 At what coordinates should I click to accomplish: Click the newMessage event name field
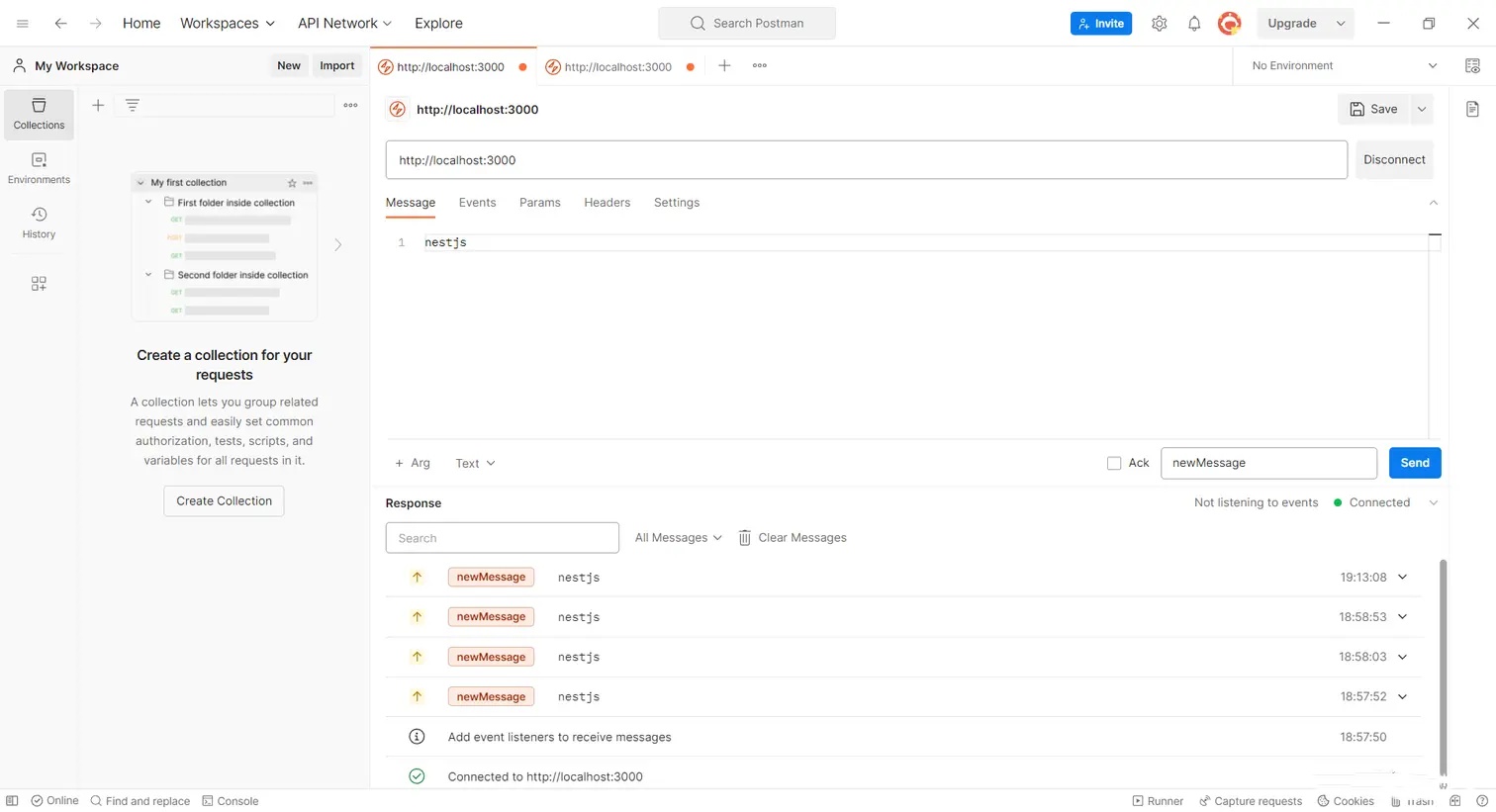click(1267, 463)
